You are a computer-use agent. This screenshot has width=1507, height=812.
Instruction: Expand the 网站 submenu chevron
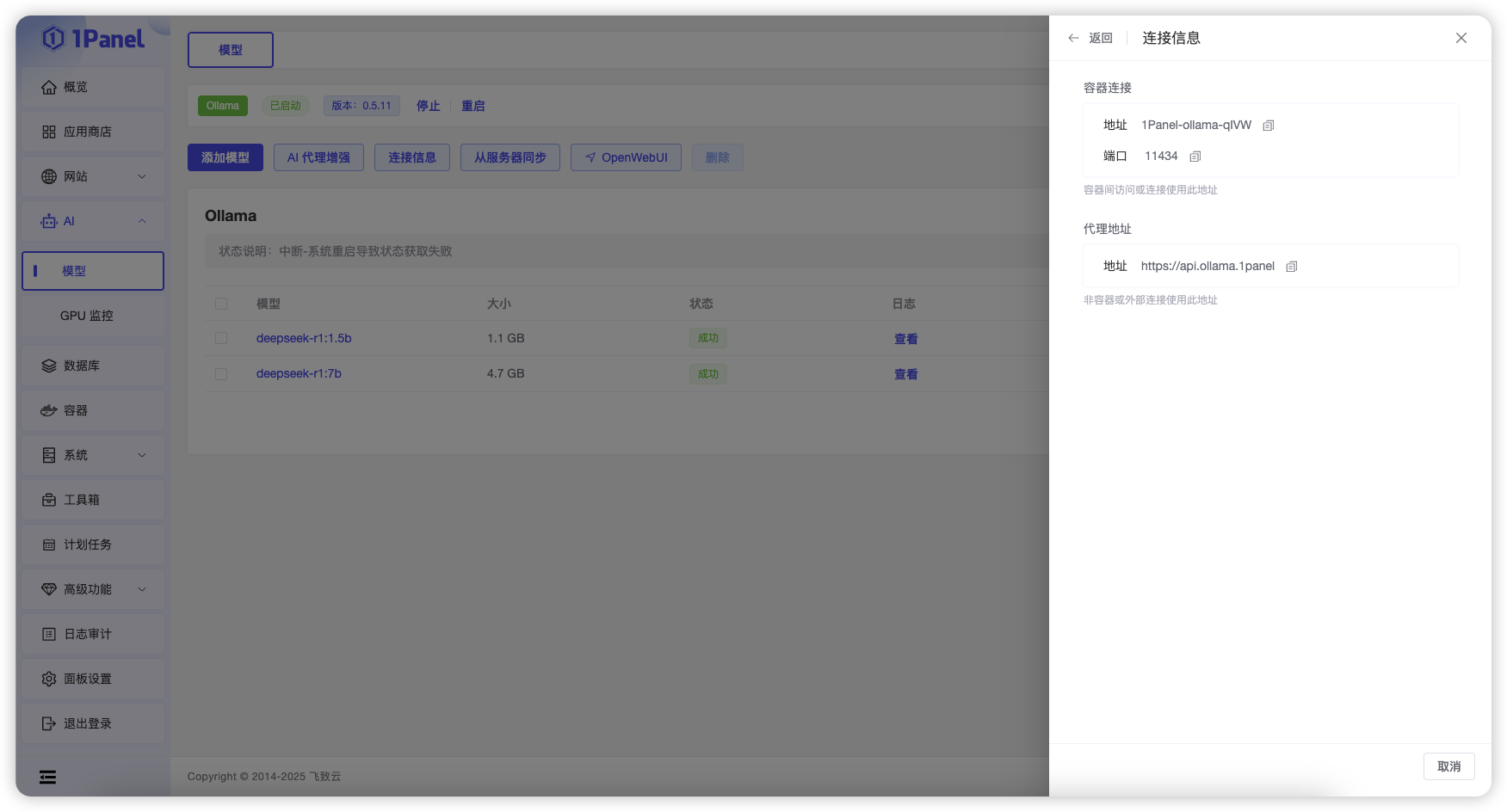[142, 176]
